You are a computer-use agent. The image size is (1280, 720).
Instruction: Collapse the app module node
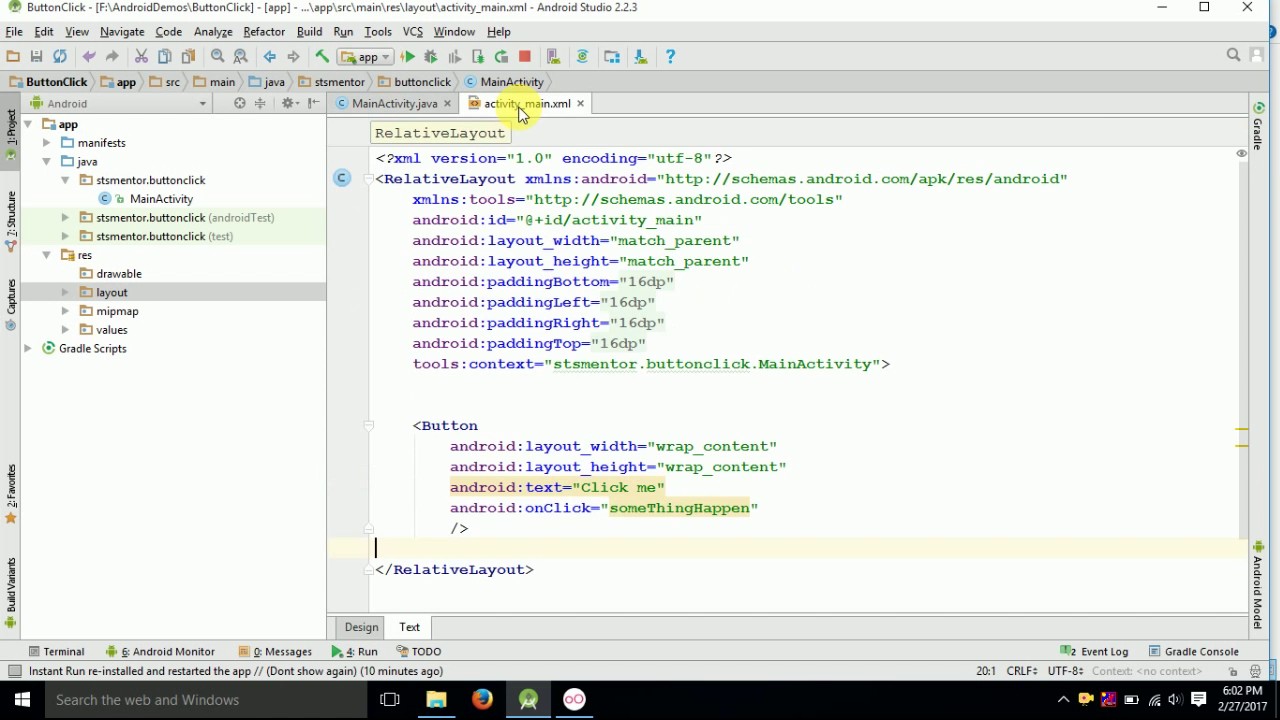[28, 124]
